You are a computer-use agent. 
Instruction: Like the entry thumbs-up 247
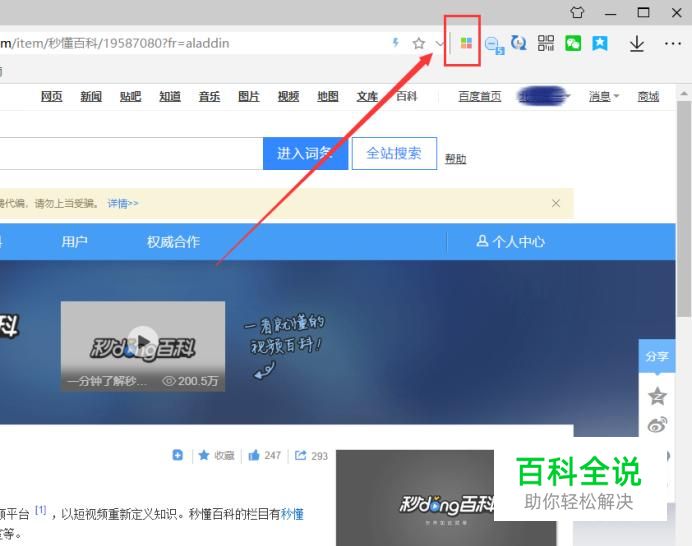pyautogui.click(x=264, y=456)
